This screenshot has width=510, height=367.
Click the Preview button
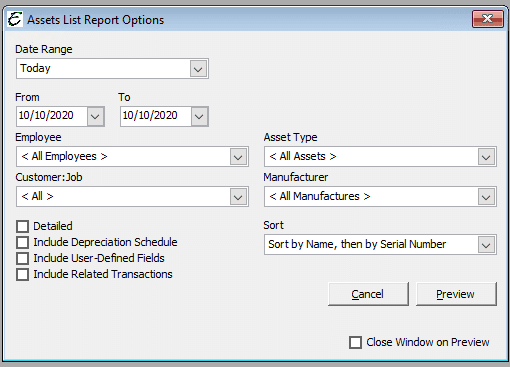456,294
